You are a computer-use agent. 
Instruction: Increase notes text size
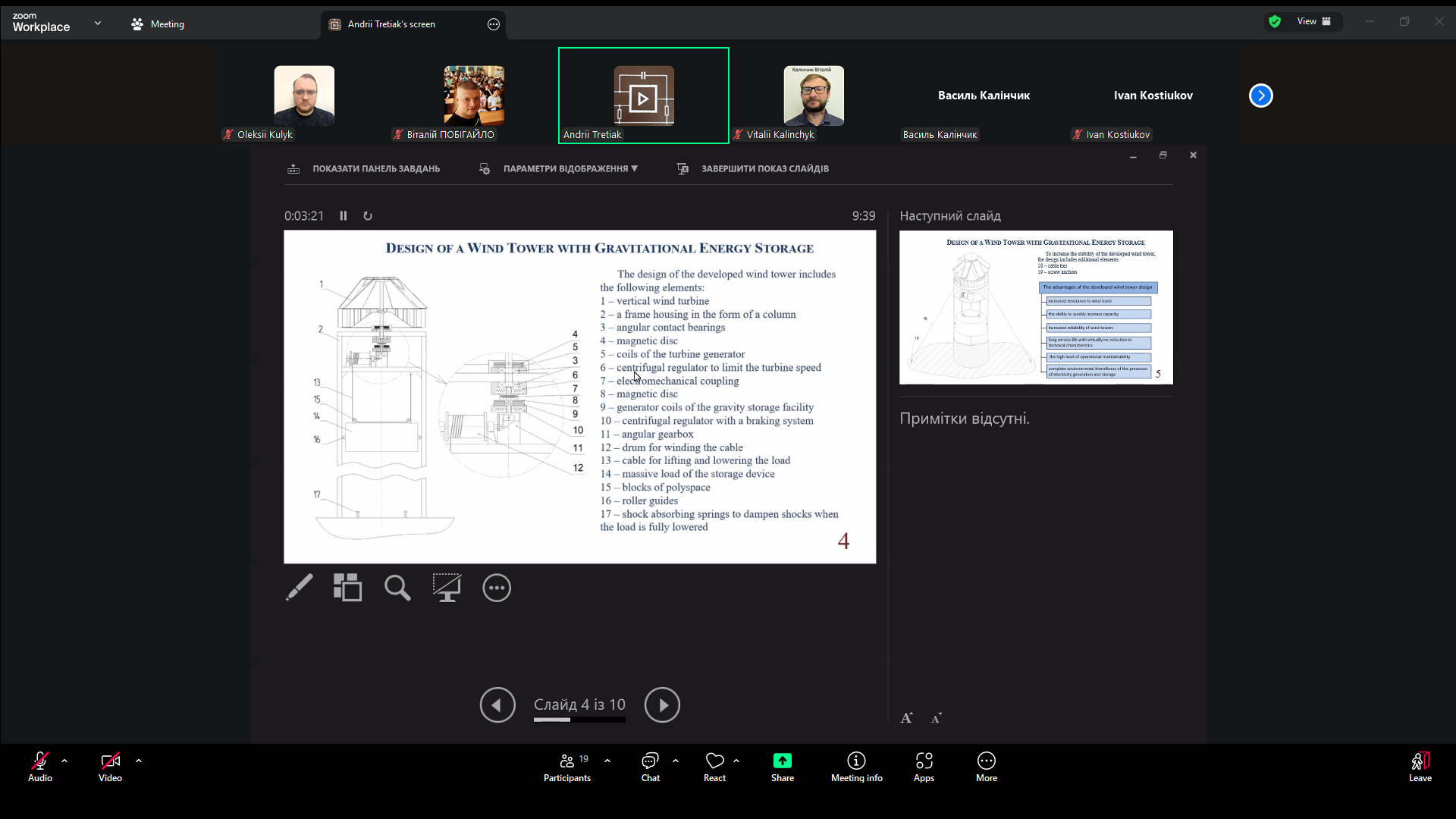[x=907, y=717]
